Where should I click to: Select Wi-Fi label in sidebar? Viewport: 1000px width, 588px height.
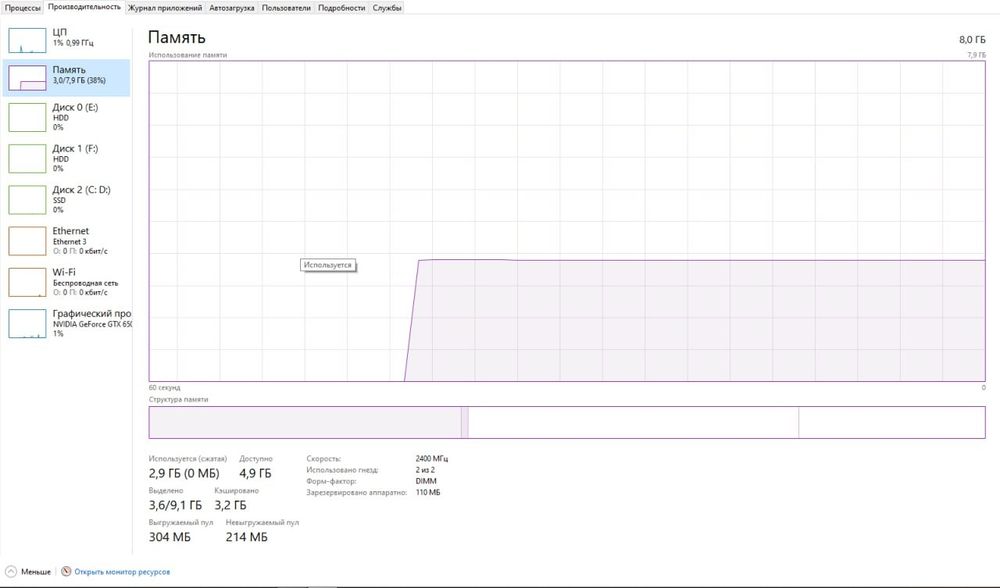point(64,272)
